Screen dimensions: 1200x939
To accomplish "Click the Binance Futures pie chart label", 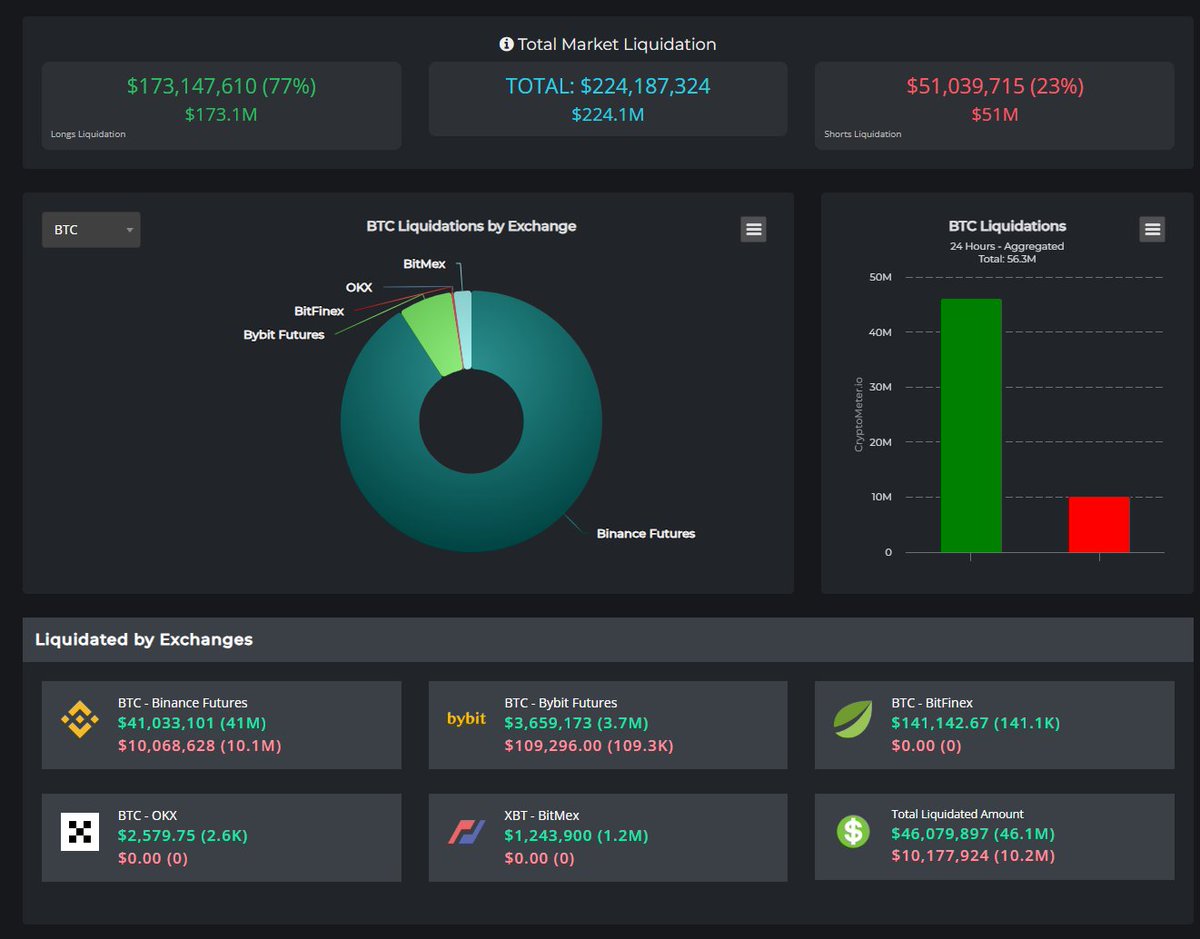I will tap(646, 533).
